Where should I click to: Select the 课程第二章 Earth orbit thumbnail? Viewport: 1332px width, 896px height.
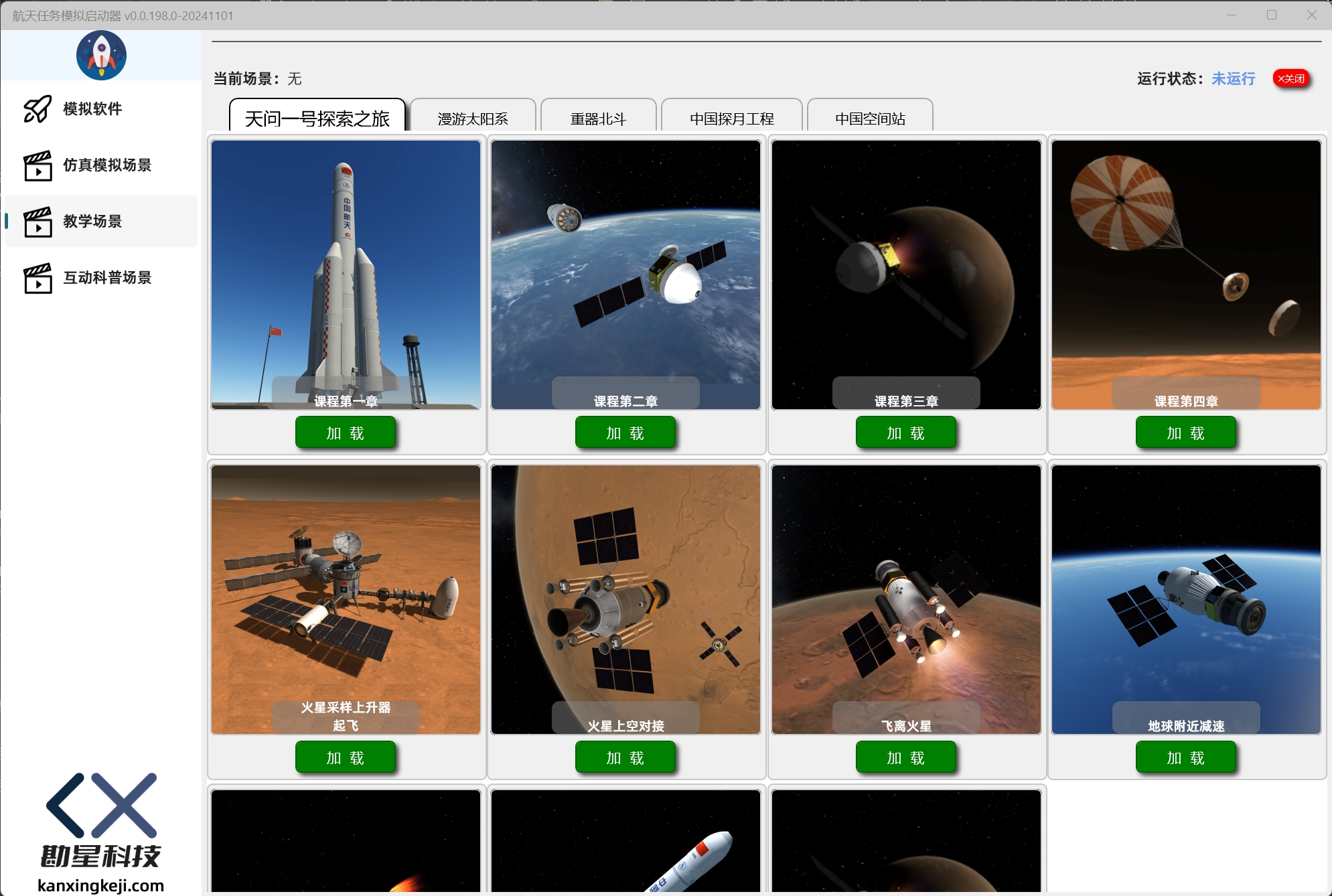[625, 275]
